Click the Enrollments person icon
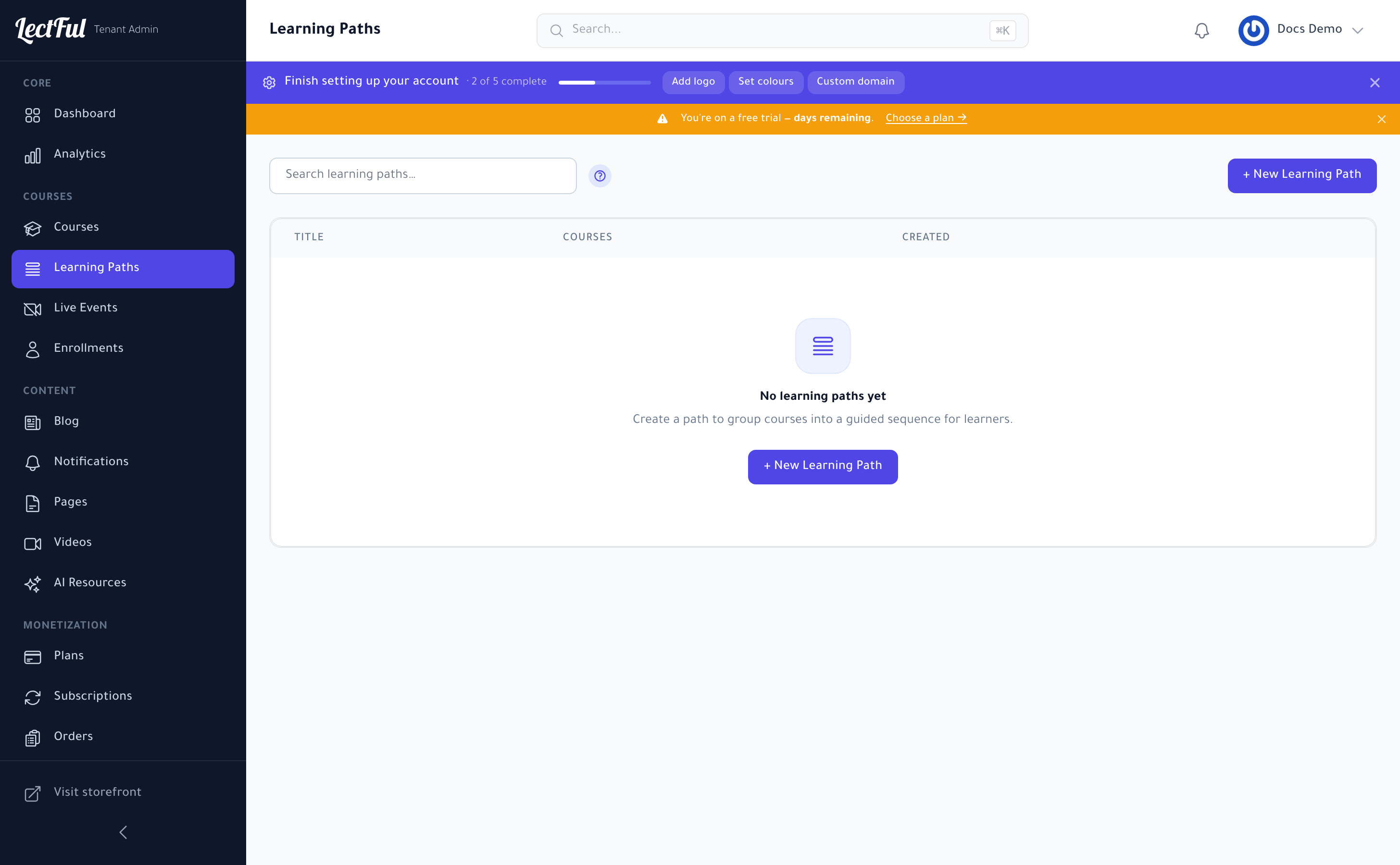Viewport: 1400px width, 865px height. click(x=33, y=349)
